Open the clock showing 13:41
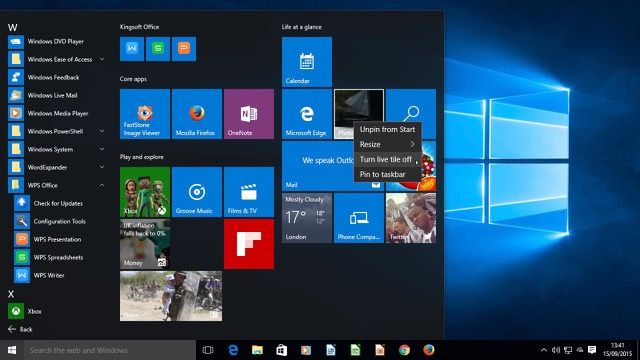This screenshot has height=360, width=640. click(618, 350)
